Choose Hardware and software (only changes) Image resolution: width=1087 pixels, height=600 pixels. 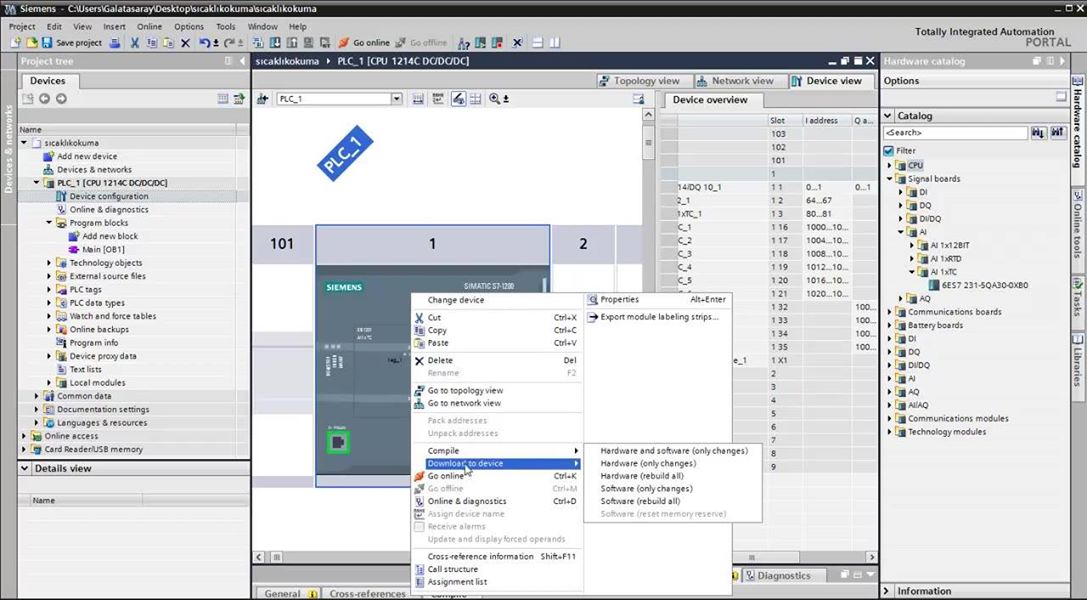(674, 451)
